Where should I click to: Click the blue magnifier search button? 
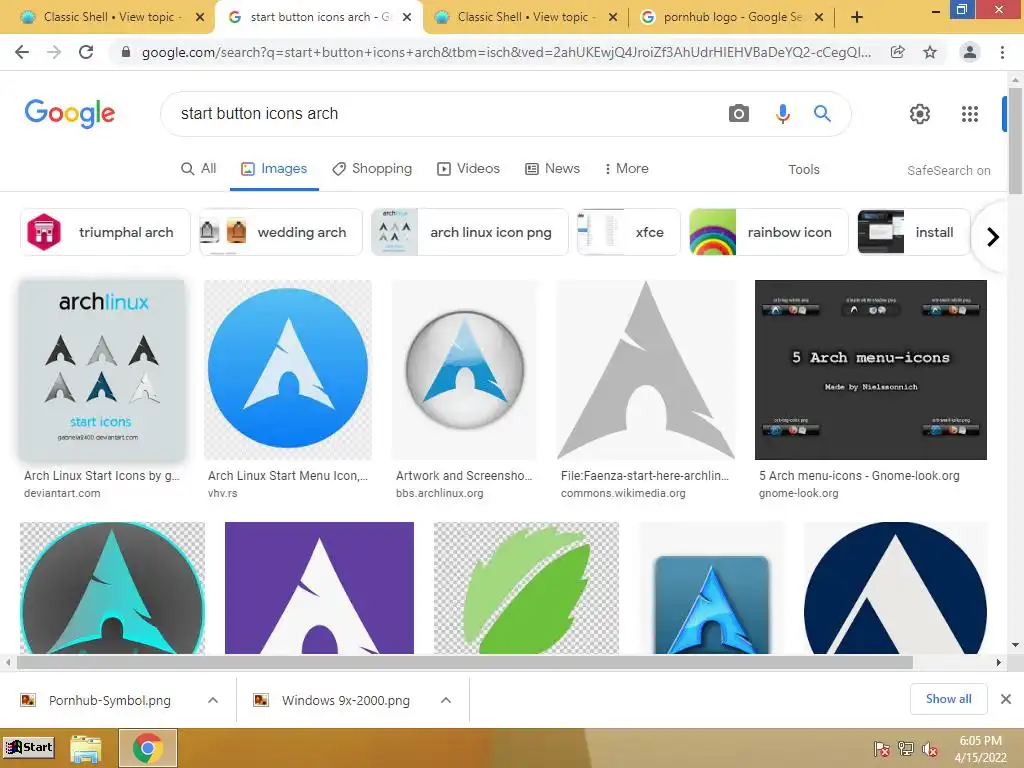point(822,114)
